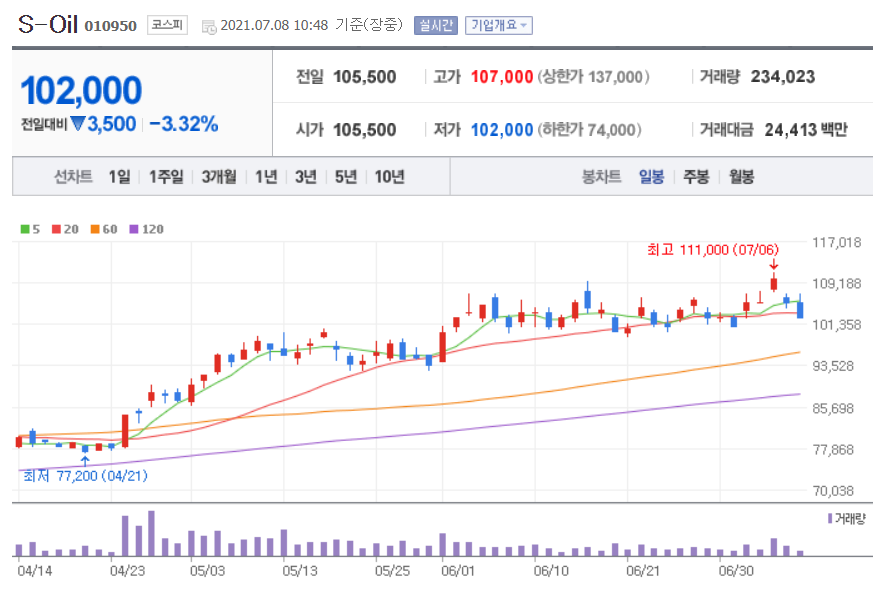Viewport: 873px width, 593px height.
Task: Click the 거래량 value 234,023
Action: 783,77
